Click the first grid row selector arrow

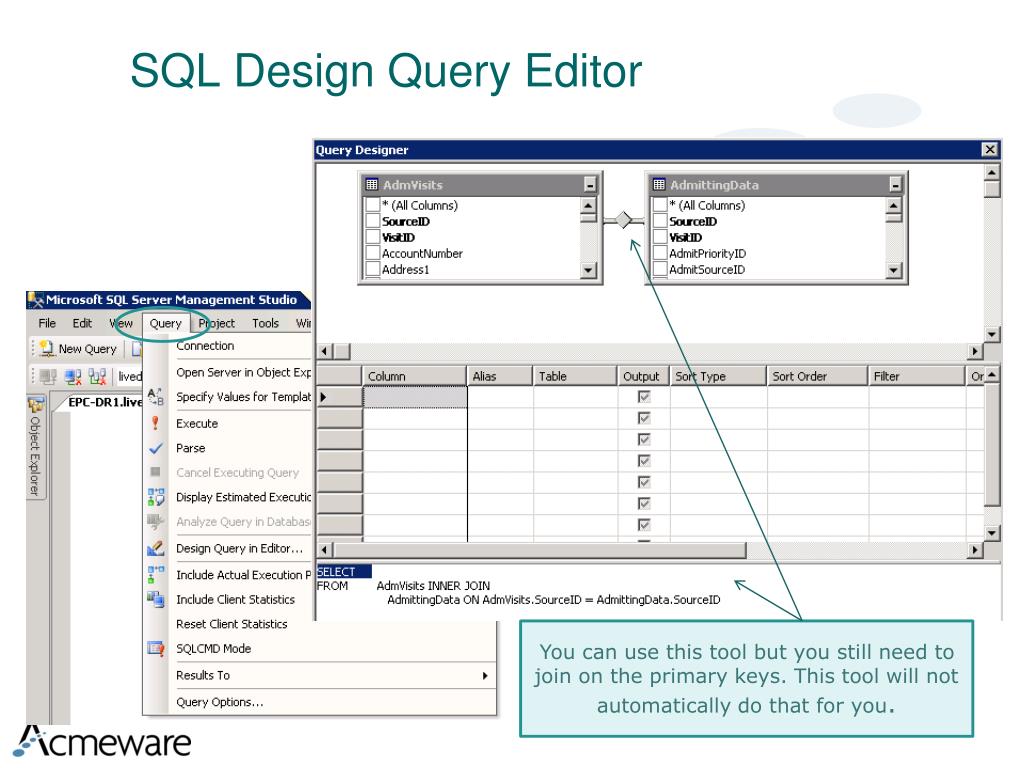coord(324,397)
